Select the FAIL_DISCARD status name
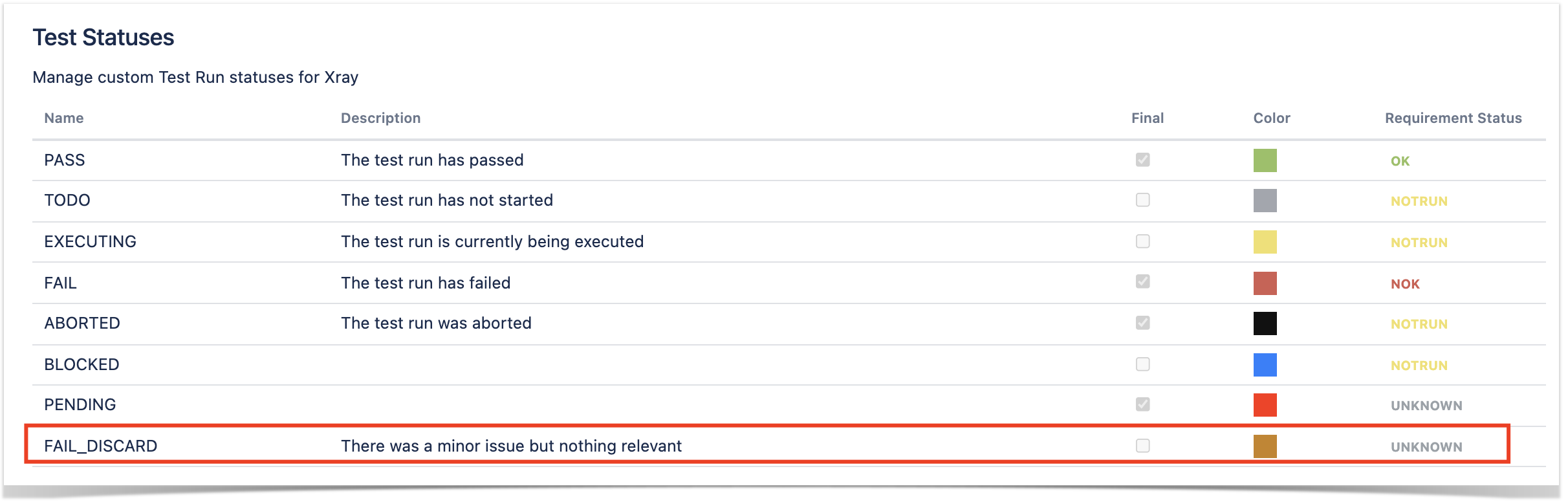Image resolution: width=1568 pixels, height=504 pixels. [x=101, y=446]
